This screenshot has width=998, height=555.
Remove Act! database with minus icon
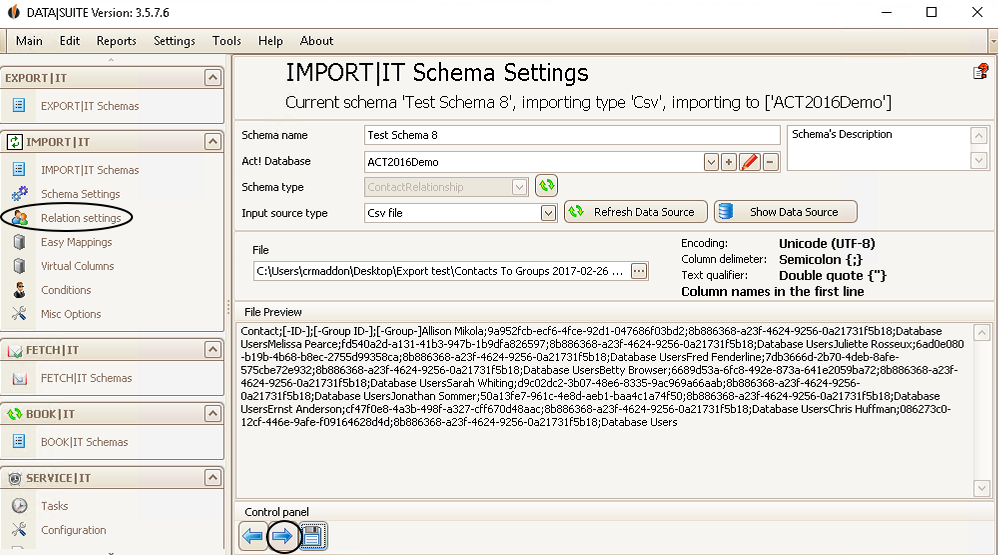click(x=770, y=162)
